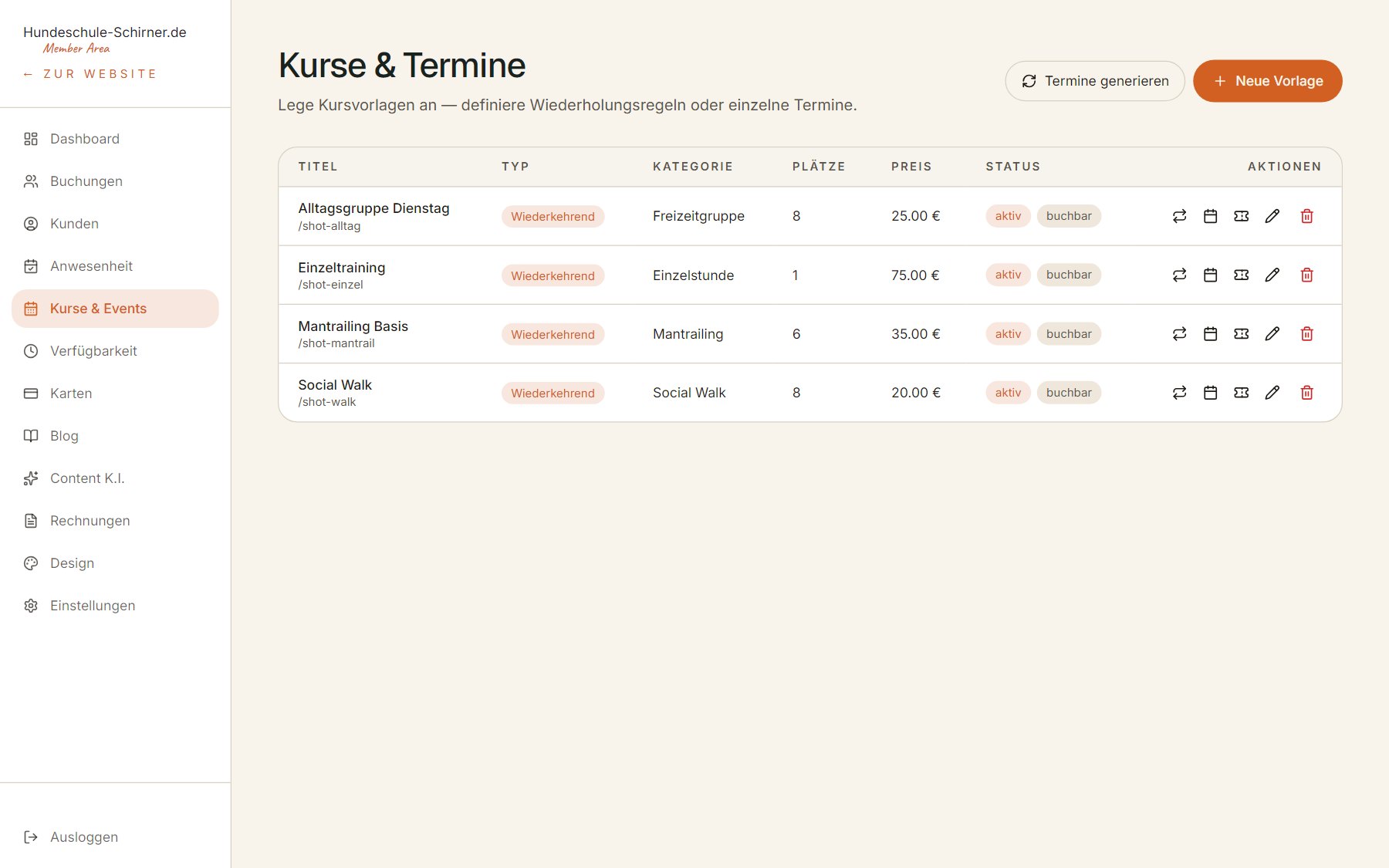Viewport: 1389px width, 868px height.
Task: Click ticket icon in Alltagsgruppe Dienstag row
Action: [x=1241, y=216]
